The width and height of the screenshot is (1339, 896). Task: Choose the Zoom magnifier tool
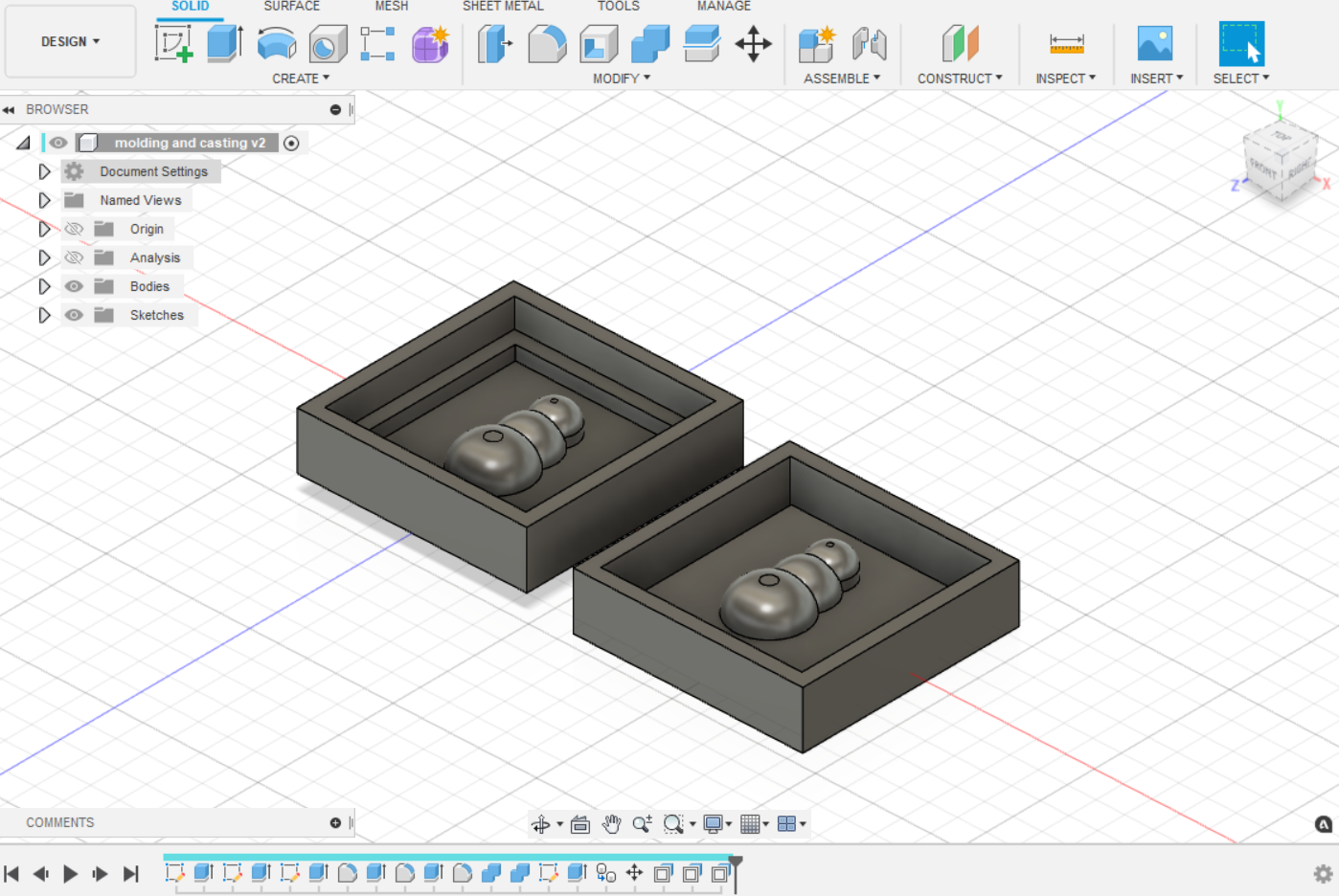(642, 824)
